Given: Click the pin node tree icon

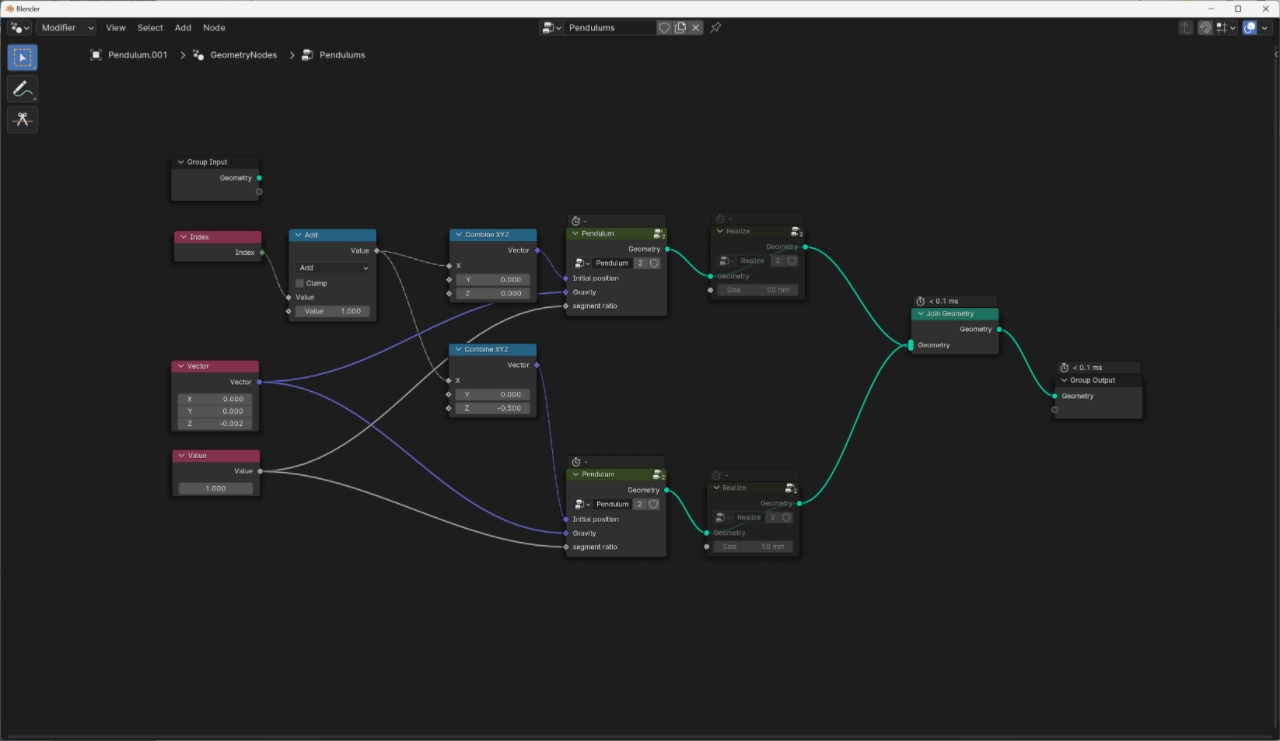Looking at the screenshot, I should [715, 28].
